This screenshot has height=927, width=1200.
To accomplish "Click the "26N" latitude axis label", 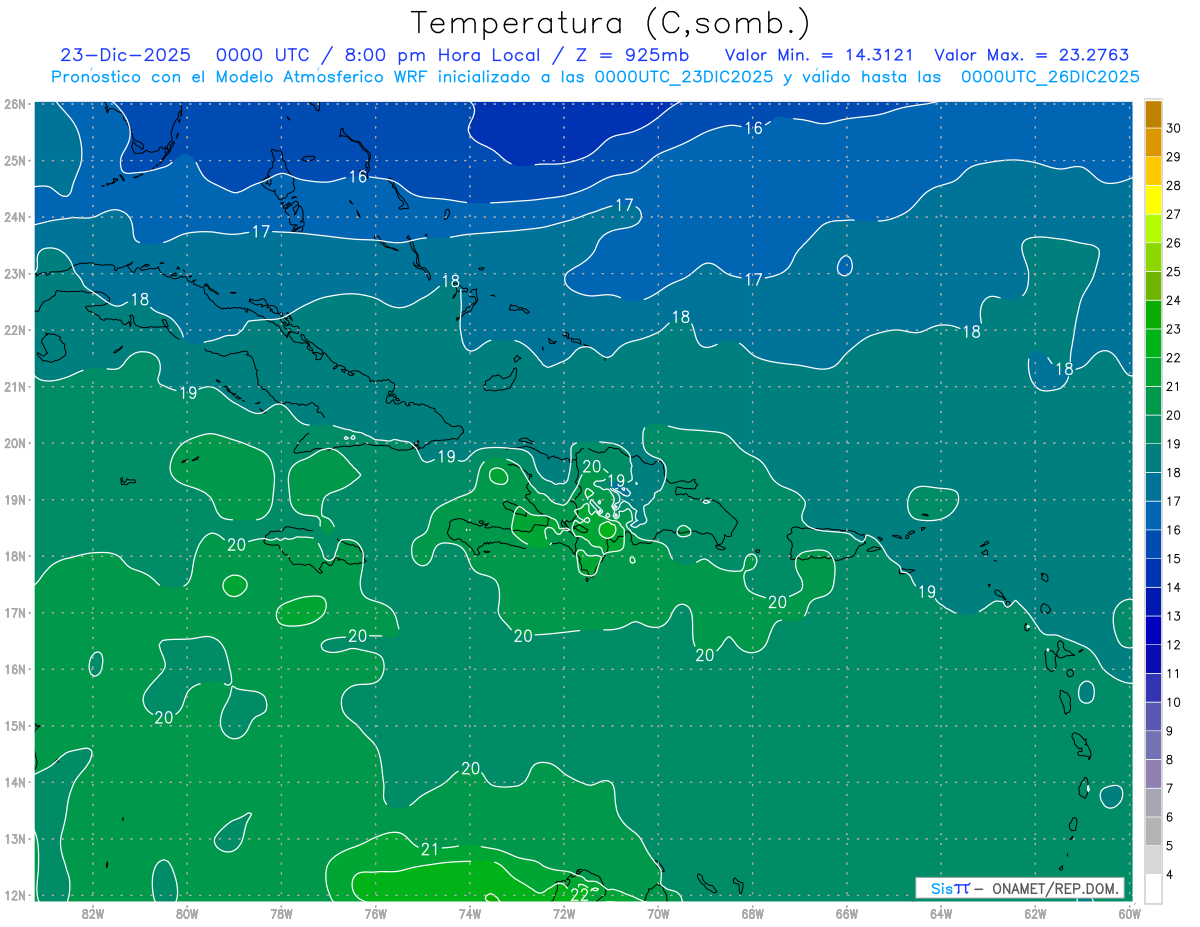I will [x=14, y=104].
